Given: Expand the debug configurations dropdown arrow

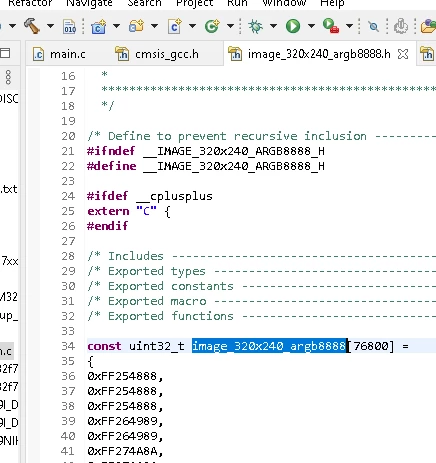Looking at the screenshot, I should [x=273, y=26].
